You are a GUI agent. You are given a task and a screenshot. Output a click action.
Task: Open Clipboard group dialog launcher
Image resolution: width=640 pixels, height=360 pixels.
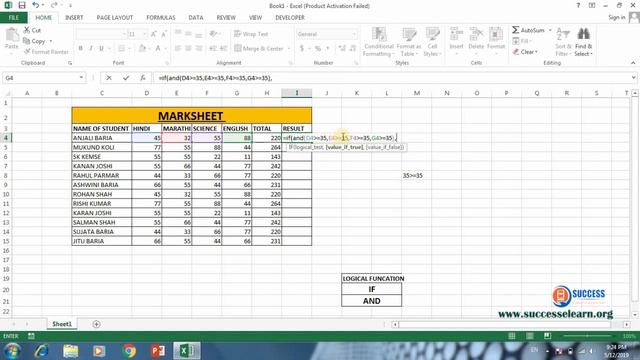(70, 63)
